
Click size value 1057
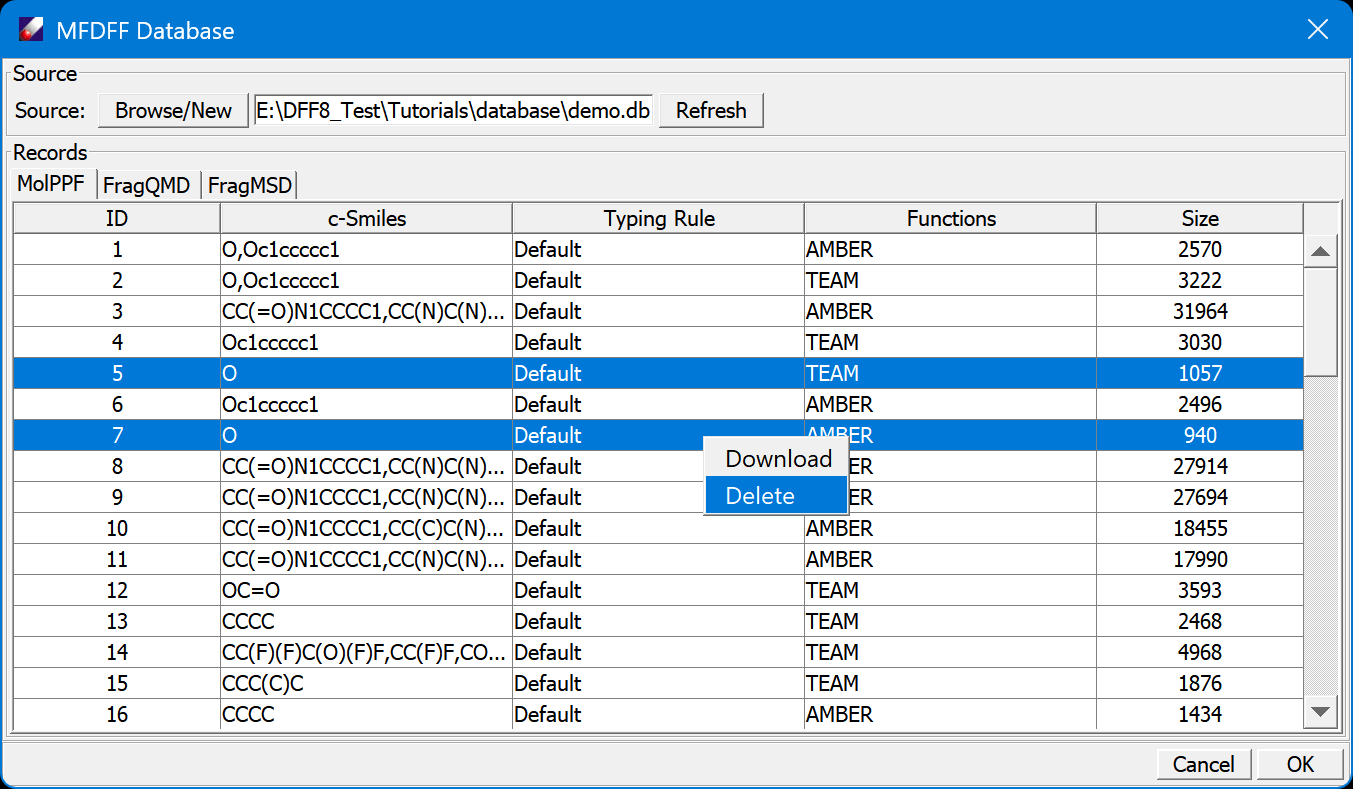pyautogui.click(x=1200, y=373)
